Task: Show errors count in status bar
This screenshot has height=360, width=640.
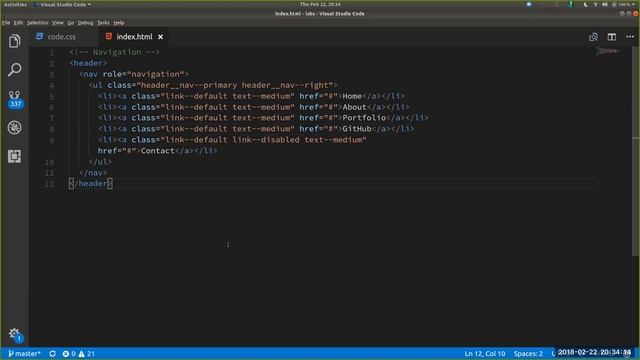Action: point(69,353)
